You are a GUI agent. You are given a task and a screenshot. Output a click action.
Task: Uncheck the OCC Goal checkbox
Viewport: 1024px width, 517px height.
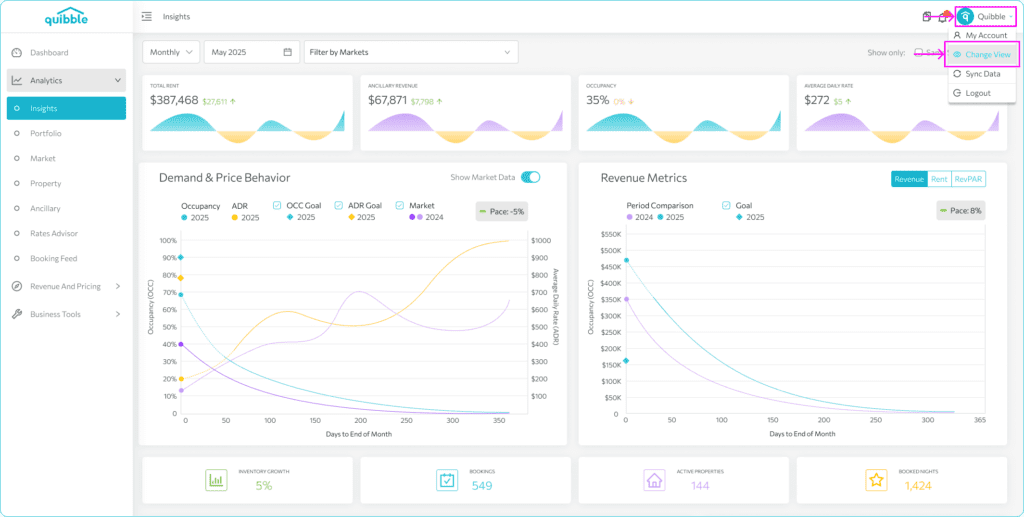click(x=277, y=205)
